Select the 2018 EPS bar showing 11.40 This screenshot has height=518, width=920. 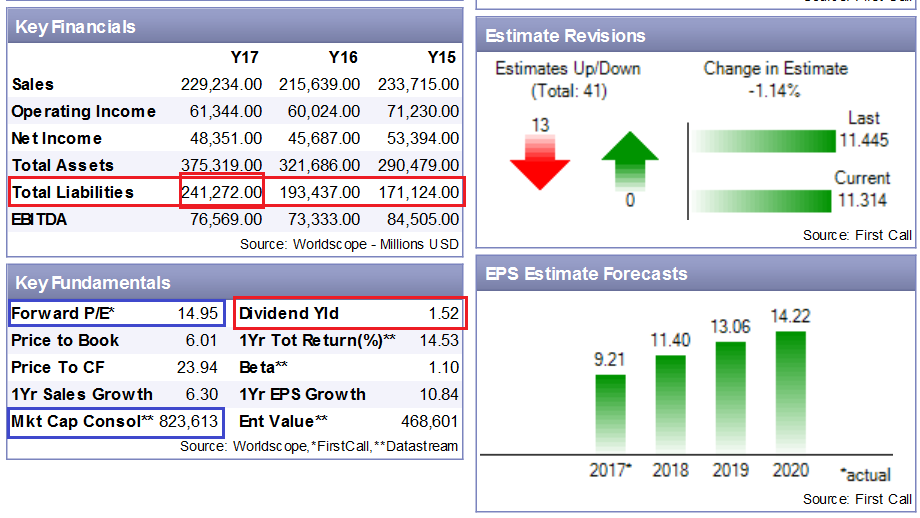670,403
